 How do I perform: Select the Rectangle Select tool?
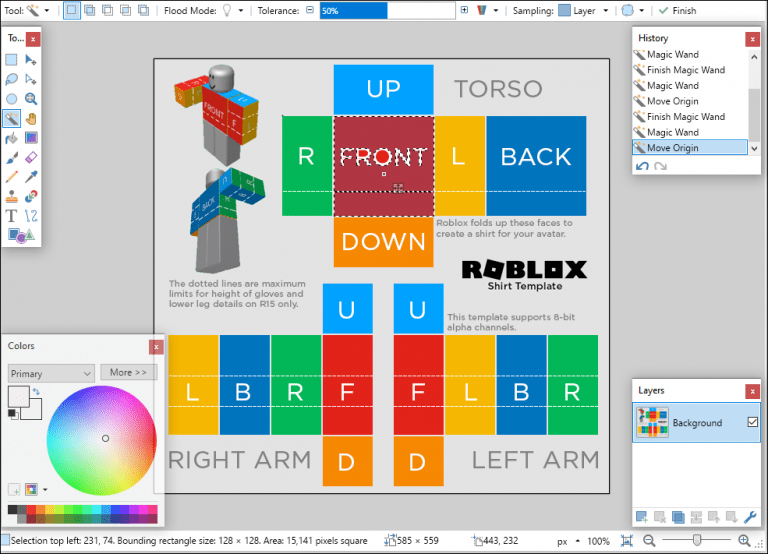point(11,60)
